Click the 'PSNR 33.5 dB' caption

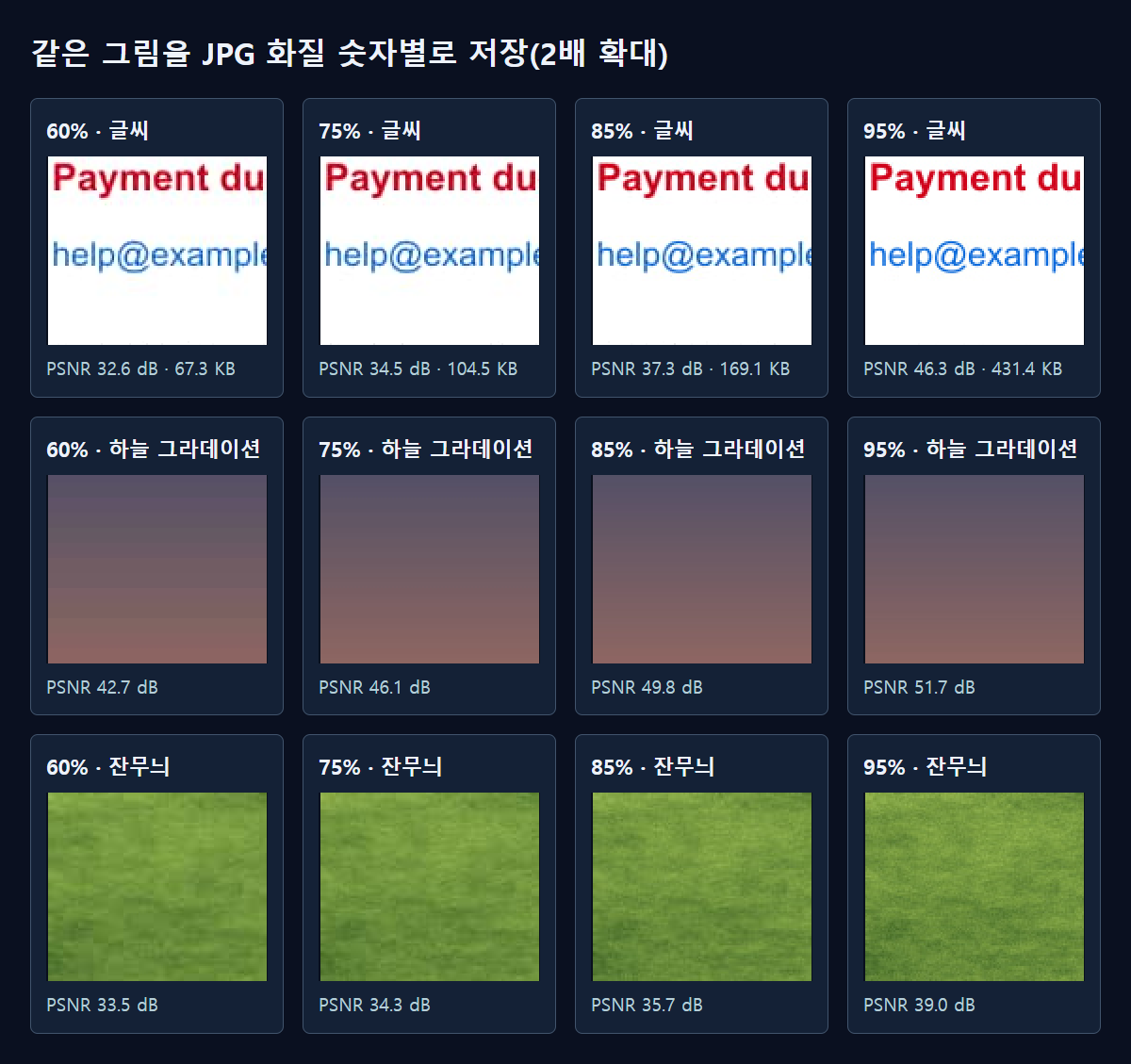102,1006
